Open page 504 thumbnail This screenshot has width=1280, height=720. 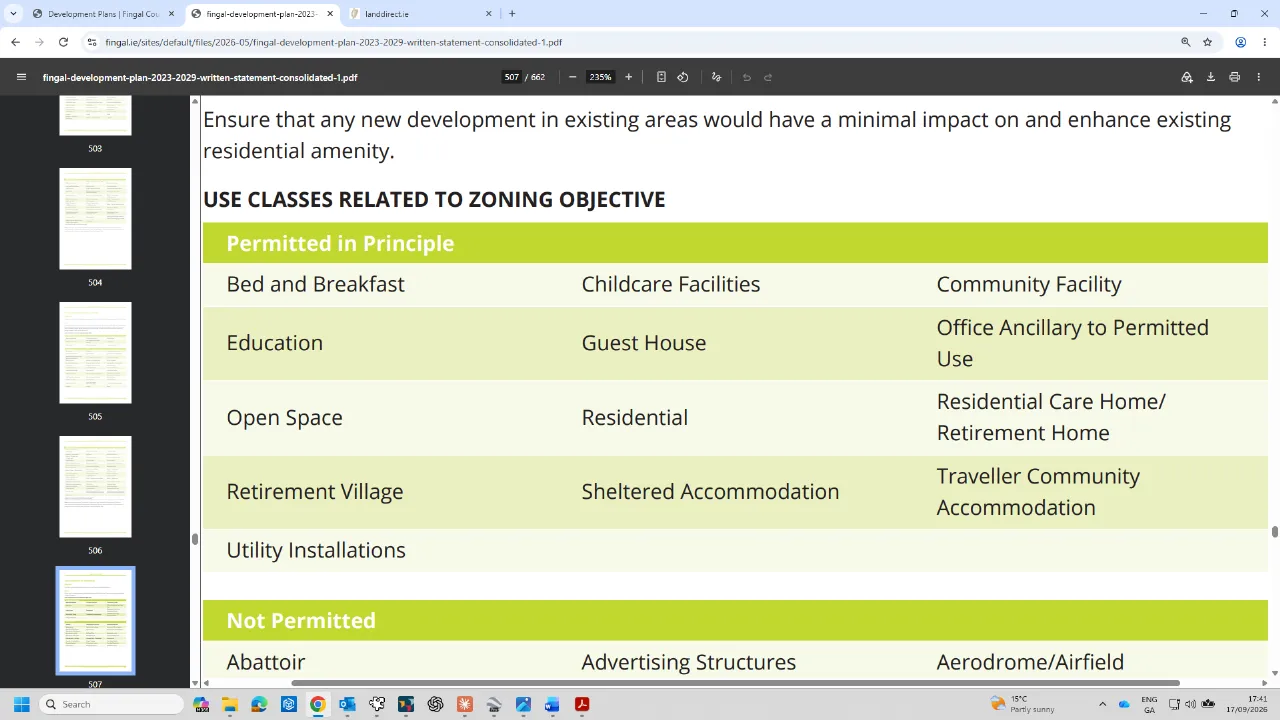pos(95,218)
